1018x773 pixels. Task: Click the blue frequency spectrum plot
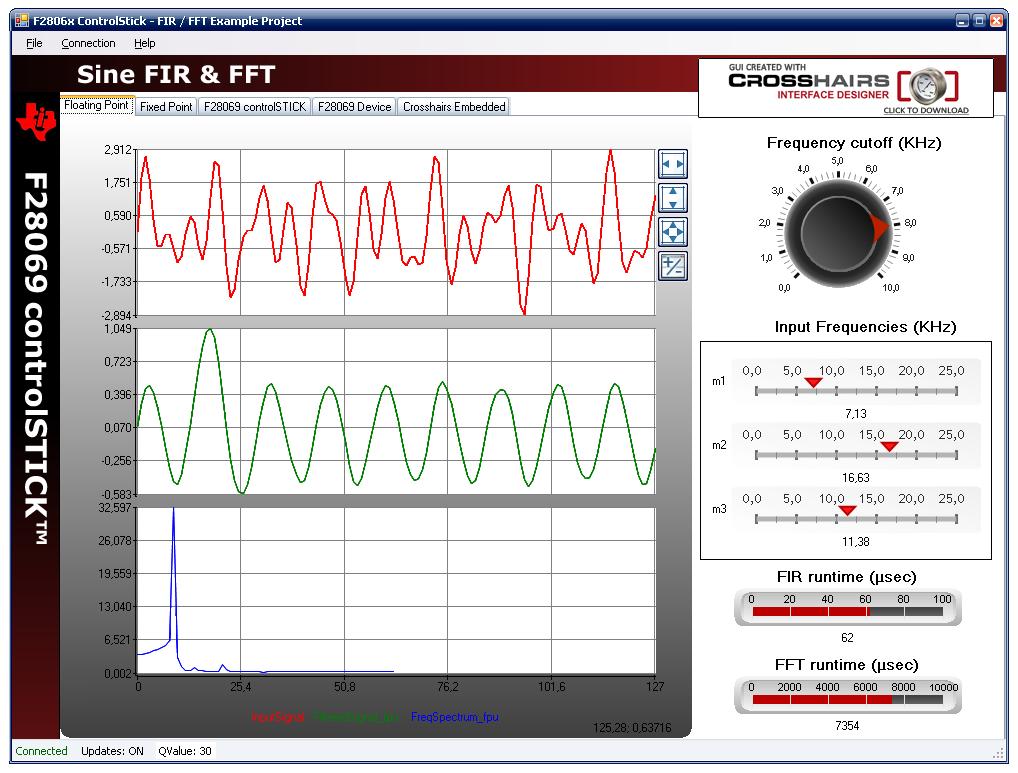[x=396, y=591]
